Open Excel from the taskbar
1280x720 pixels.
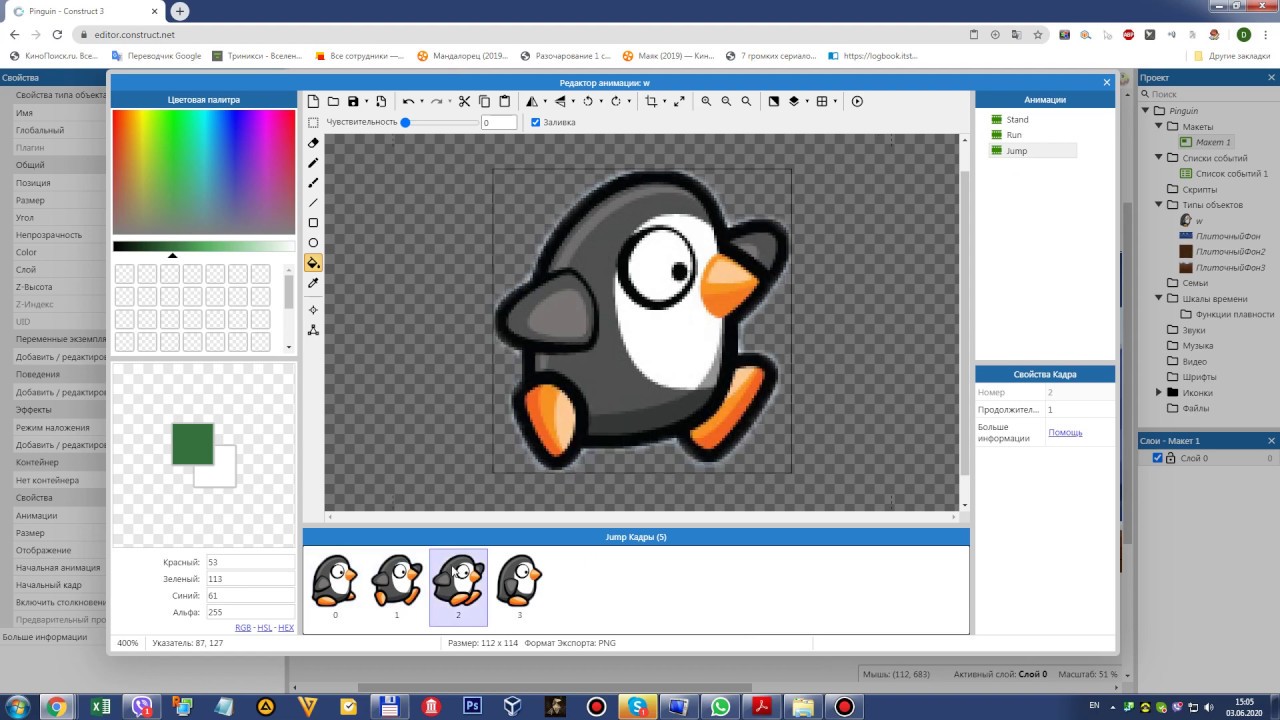101,706
